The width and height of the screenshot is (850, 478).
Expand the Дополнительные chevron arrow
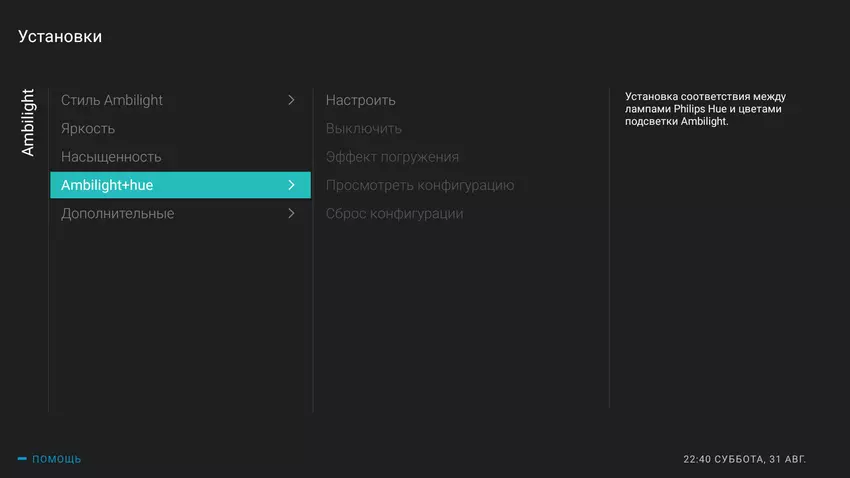coord(291,213)
